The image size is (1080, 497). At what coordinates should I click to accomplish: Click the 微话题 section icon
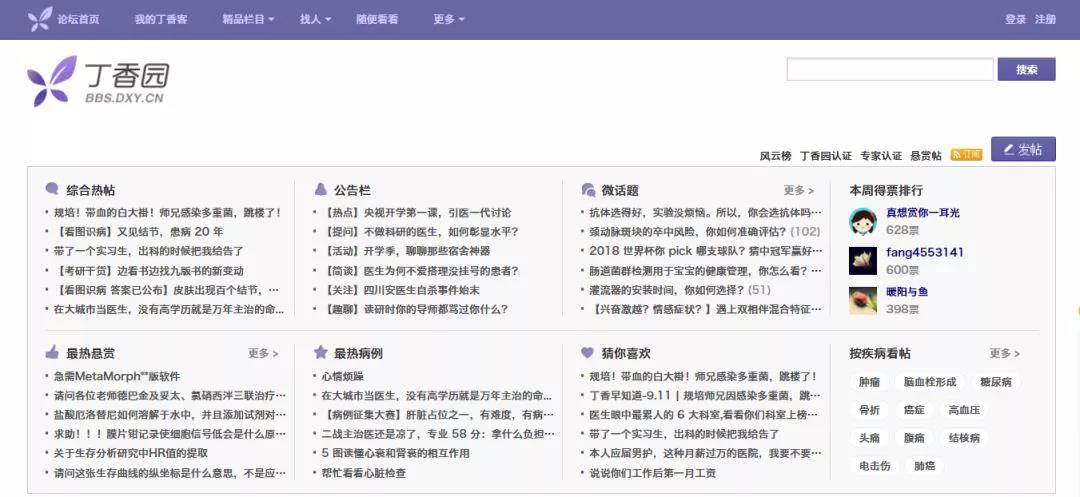click(588, 190)
